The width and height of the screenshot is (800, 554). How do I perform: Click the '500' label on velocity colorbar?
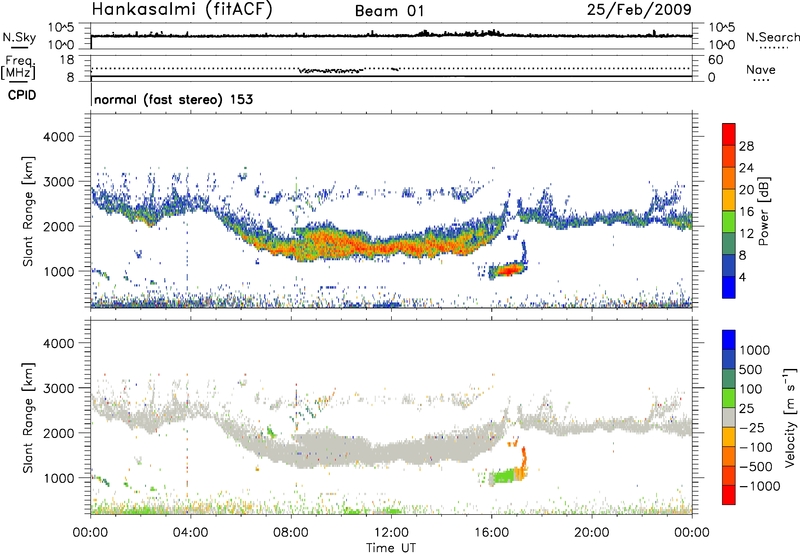[749, 369]
